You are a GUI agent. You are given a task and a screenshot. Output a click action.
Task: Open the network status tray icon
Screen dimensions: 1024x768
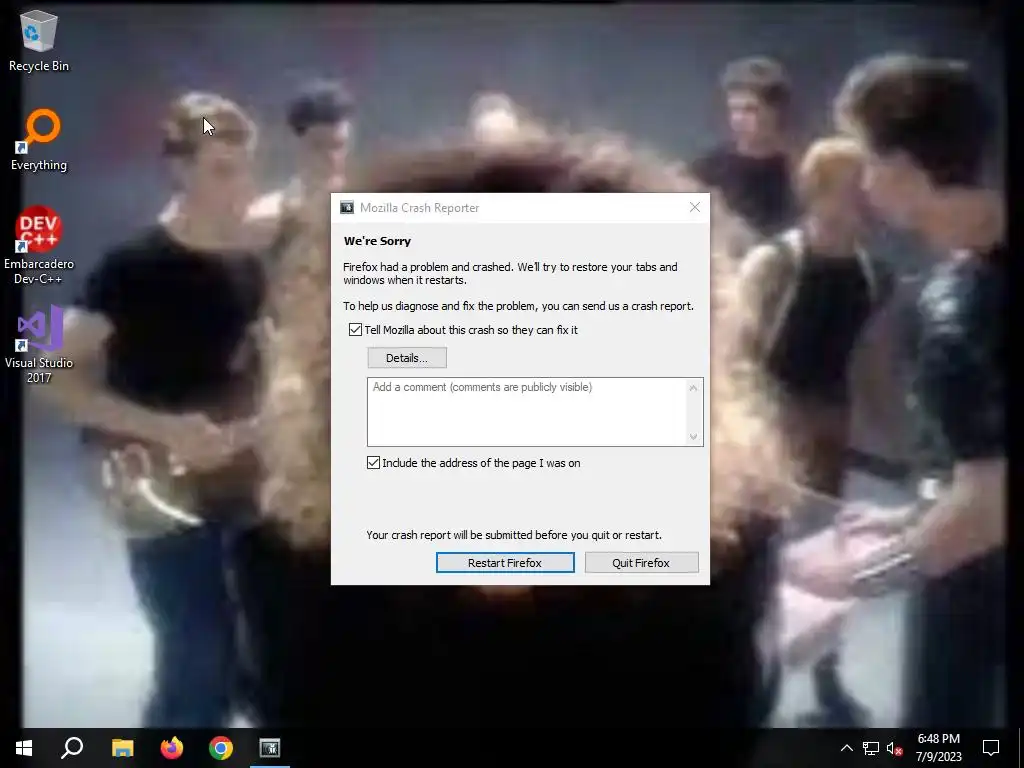(x=871, y=748)
